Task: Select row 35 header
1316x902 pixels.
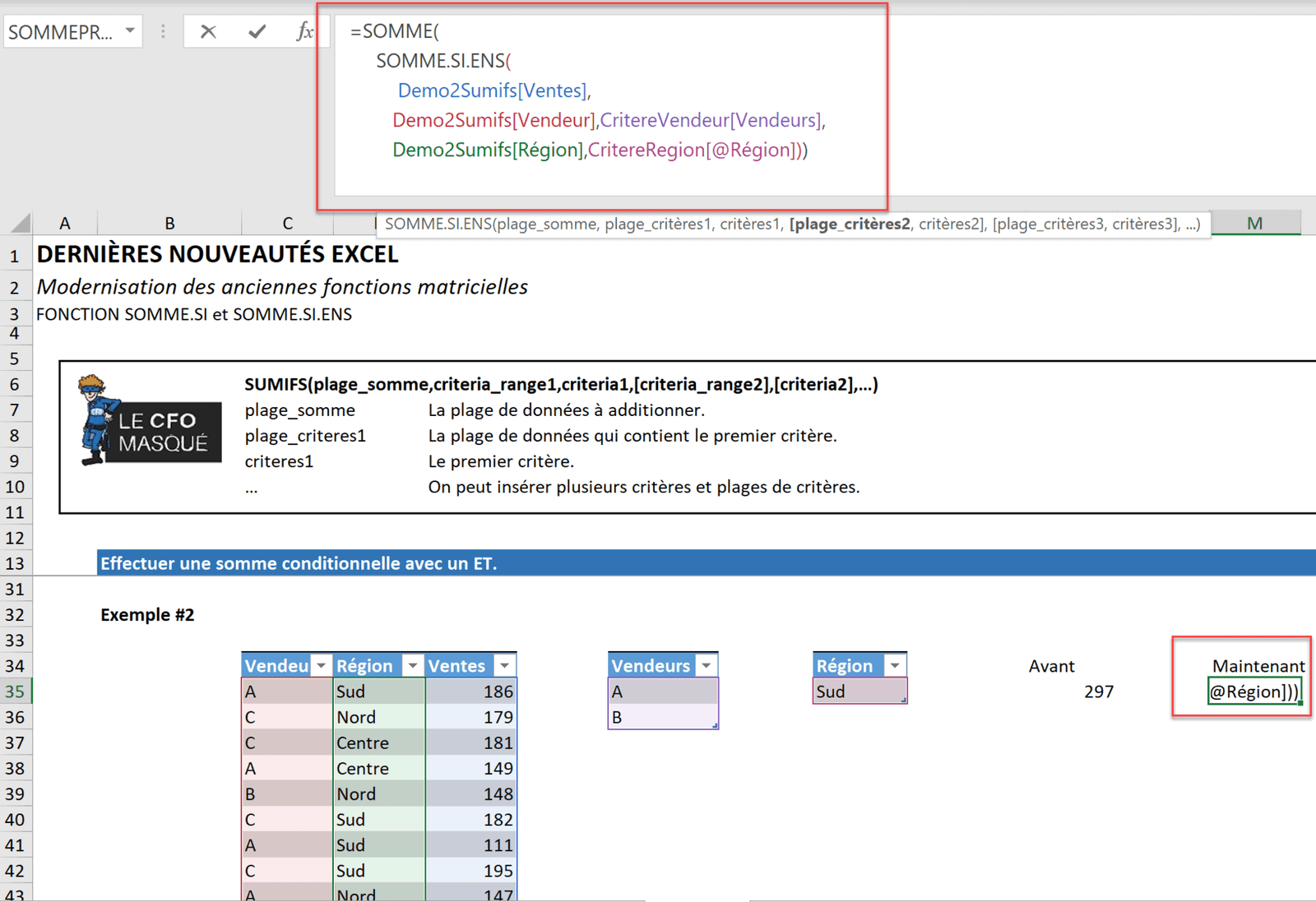Action: click(16, 692)
